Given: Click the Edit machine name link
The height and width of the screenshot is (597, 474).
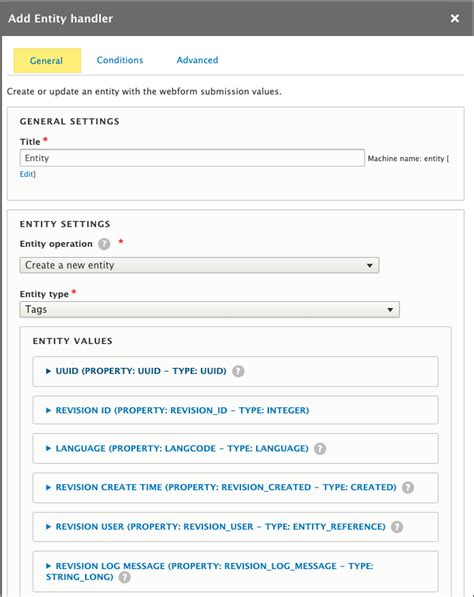Looking at the screenshot, I should click(27, 174).
